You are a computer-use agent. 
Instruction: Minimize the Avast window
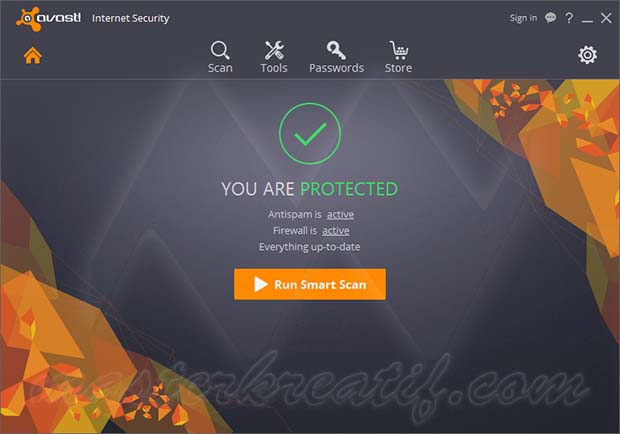[588, 19]
